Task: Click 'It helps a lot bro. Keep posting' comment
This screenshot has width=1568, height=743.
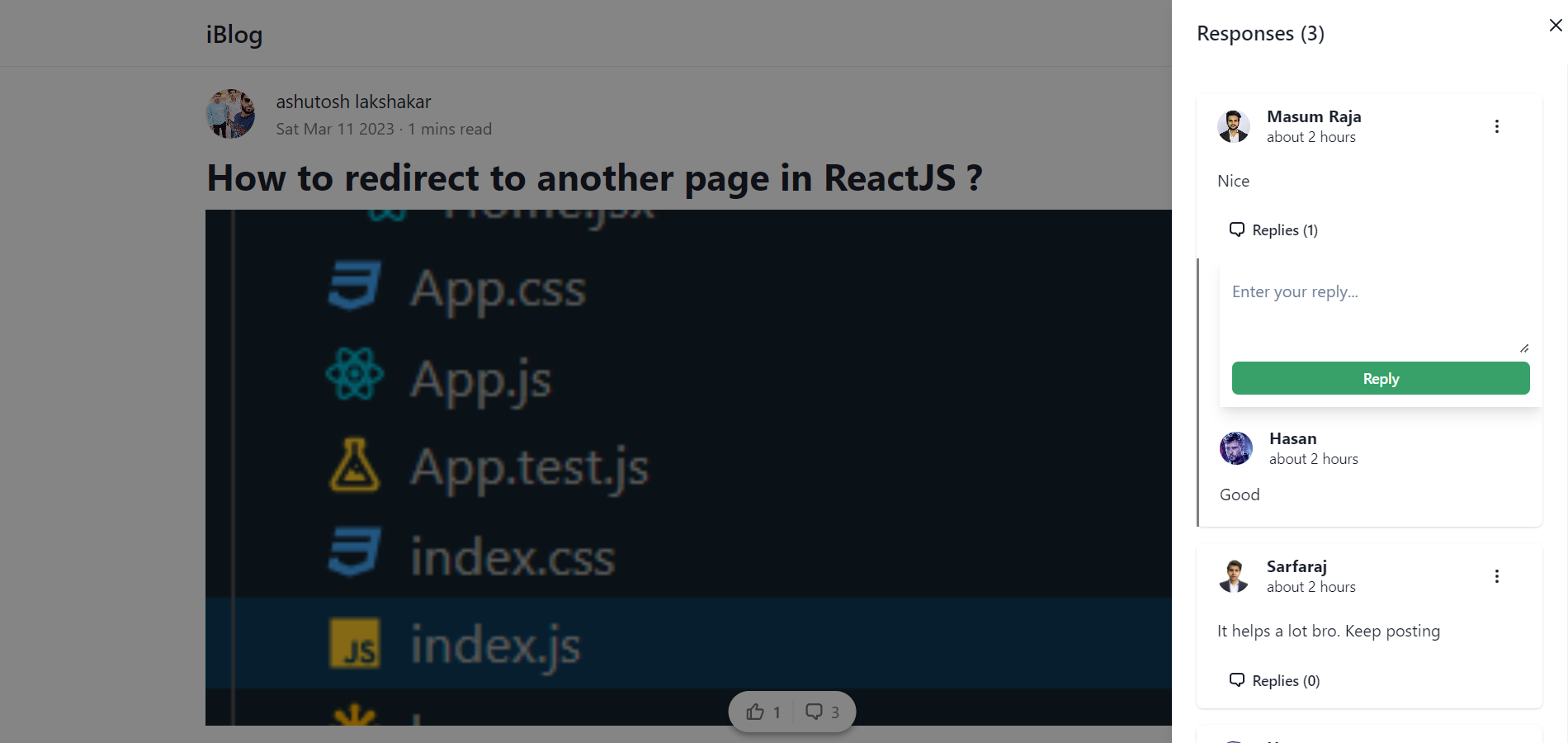Action: coord(1329,631)
